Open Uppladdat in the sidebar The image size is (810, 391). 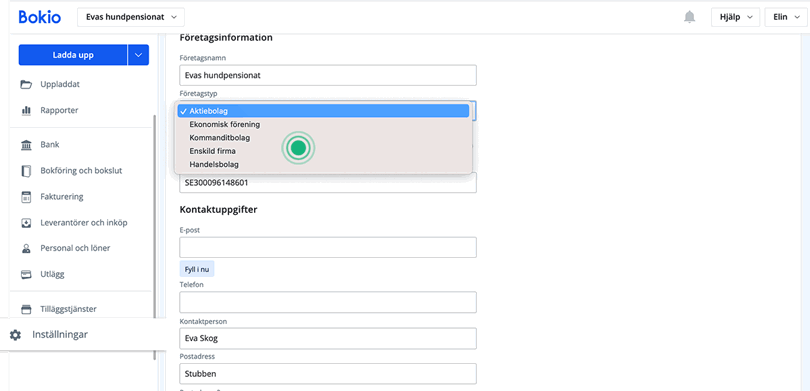pos(60,84)
